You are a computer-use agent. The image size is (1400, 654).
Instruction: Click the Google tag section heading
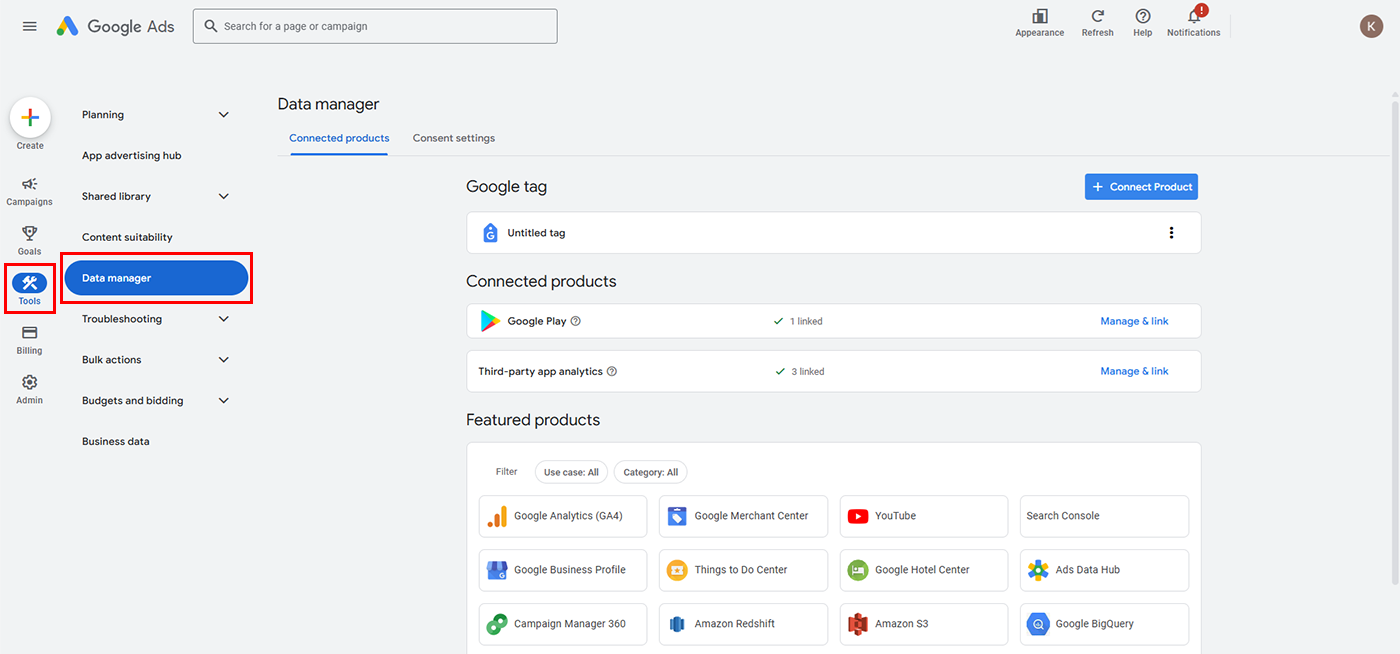[x=506, y=187]
